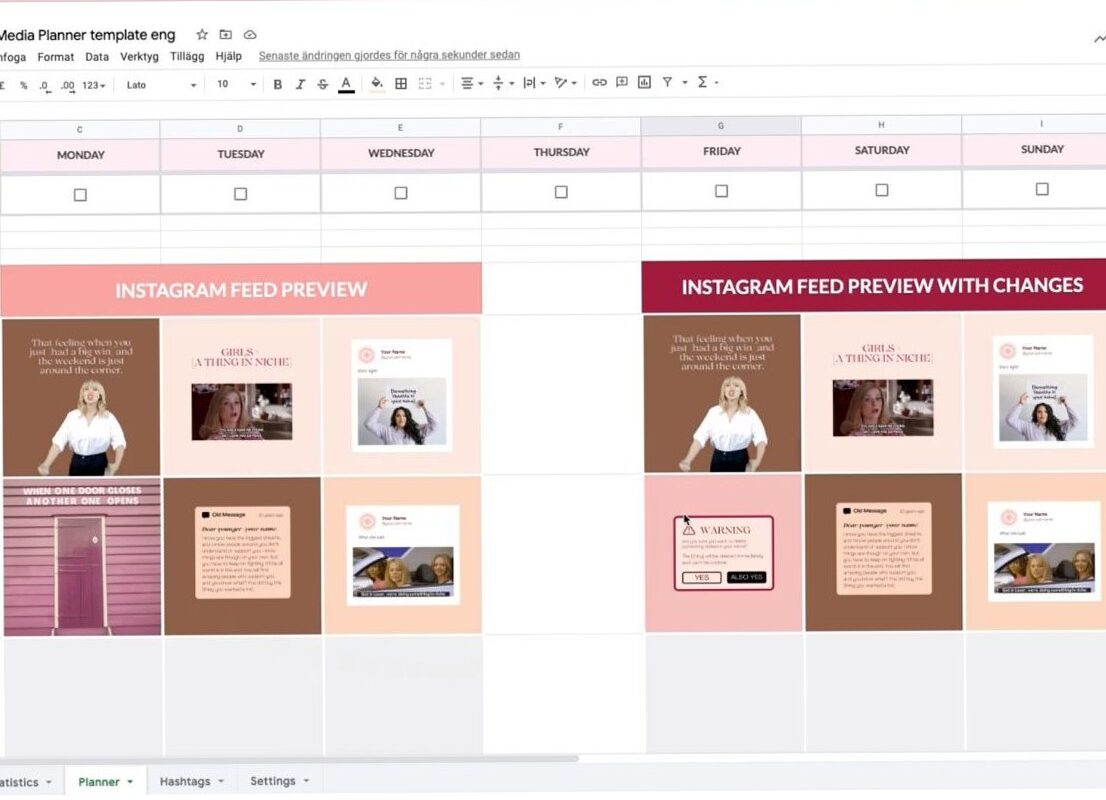The image size is (1106, 800).
Task: Switch to the Hashtags sheet tab
Action: pos(188,780)
